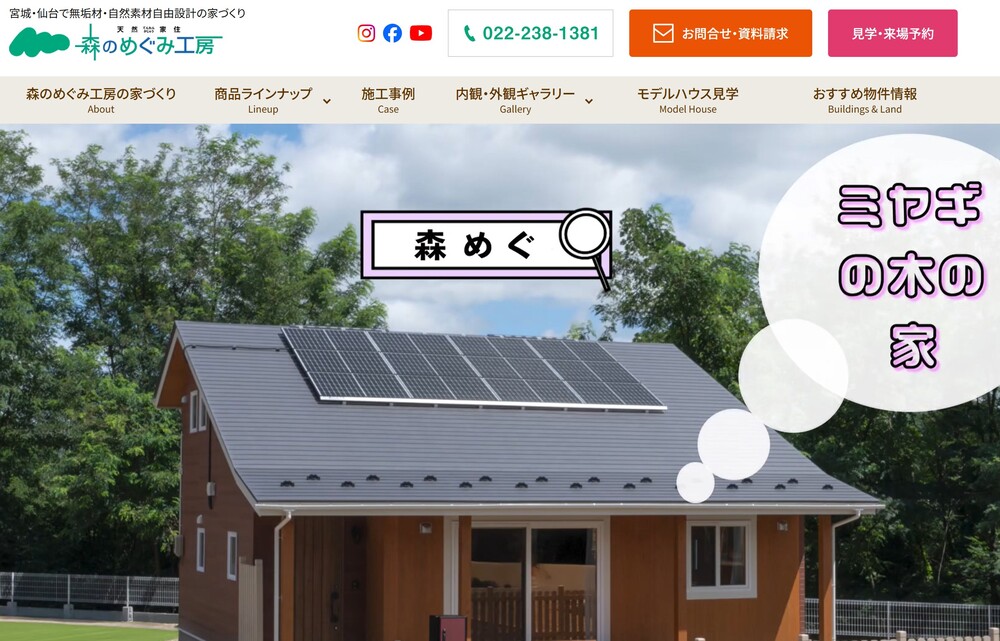Open おすすめ物件情報 Buildings & Land
The image size is (1000, 641).
(x=864, y=100)
